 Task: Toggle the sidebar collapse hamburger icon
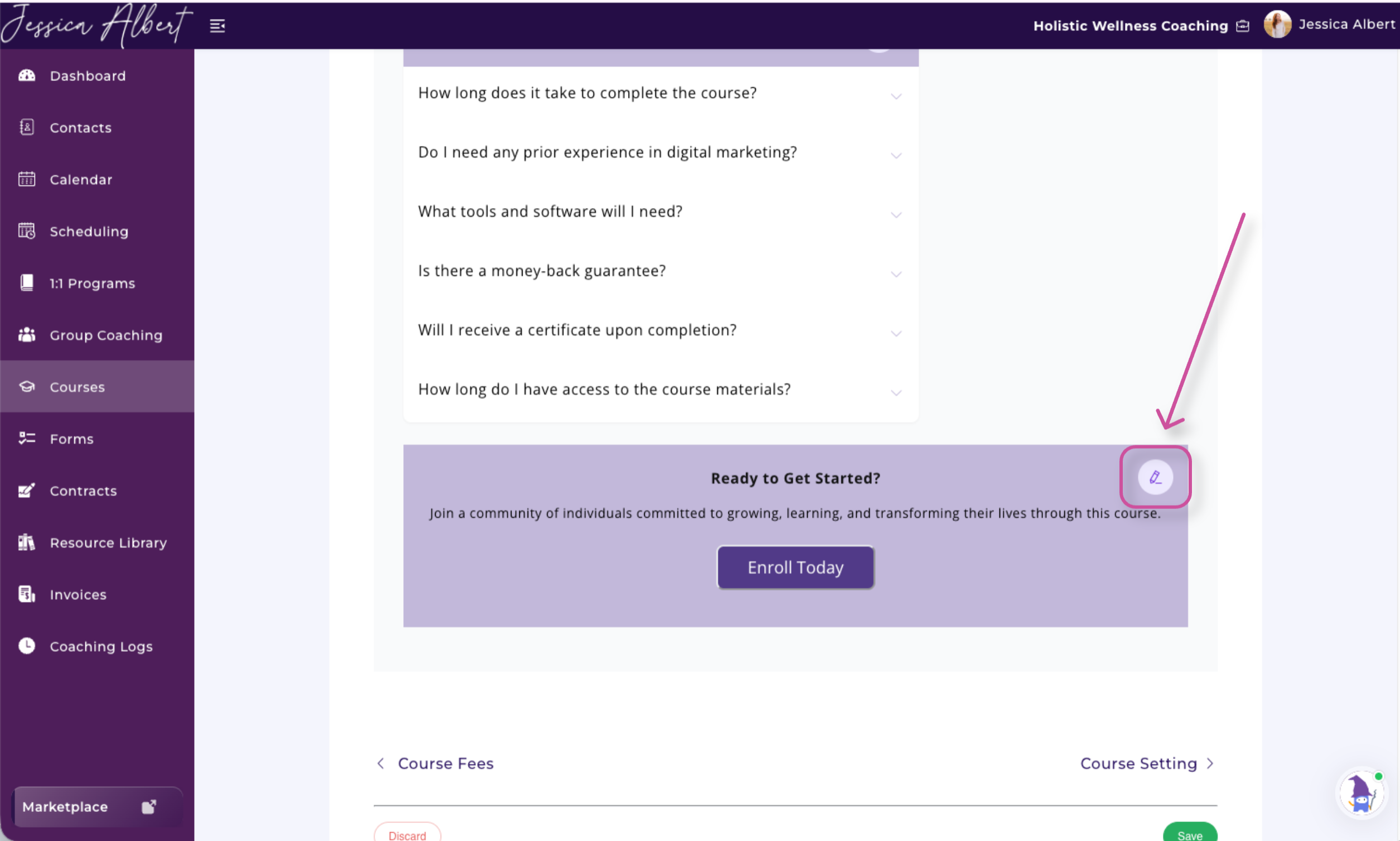[218, 26]
